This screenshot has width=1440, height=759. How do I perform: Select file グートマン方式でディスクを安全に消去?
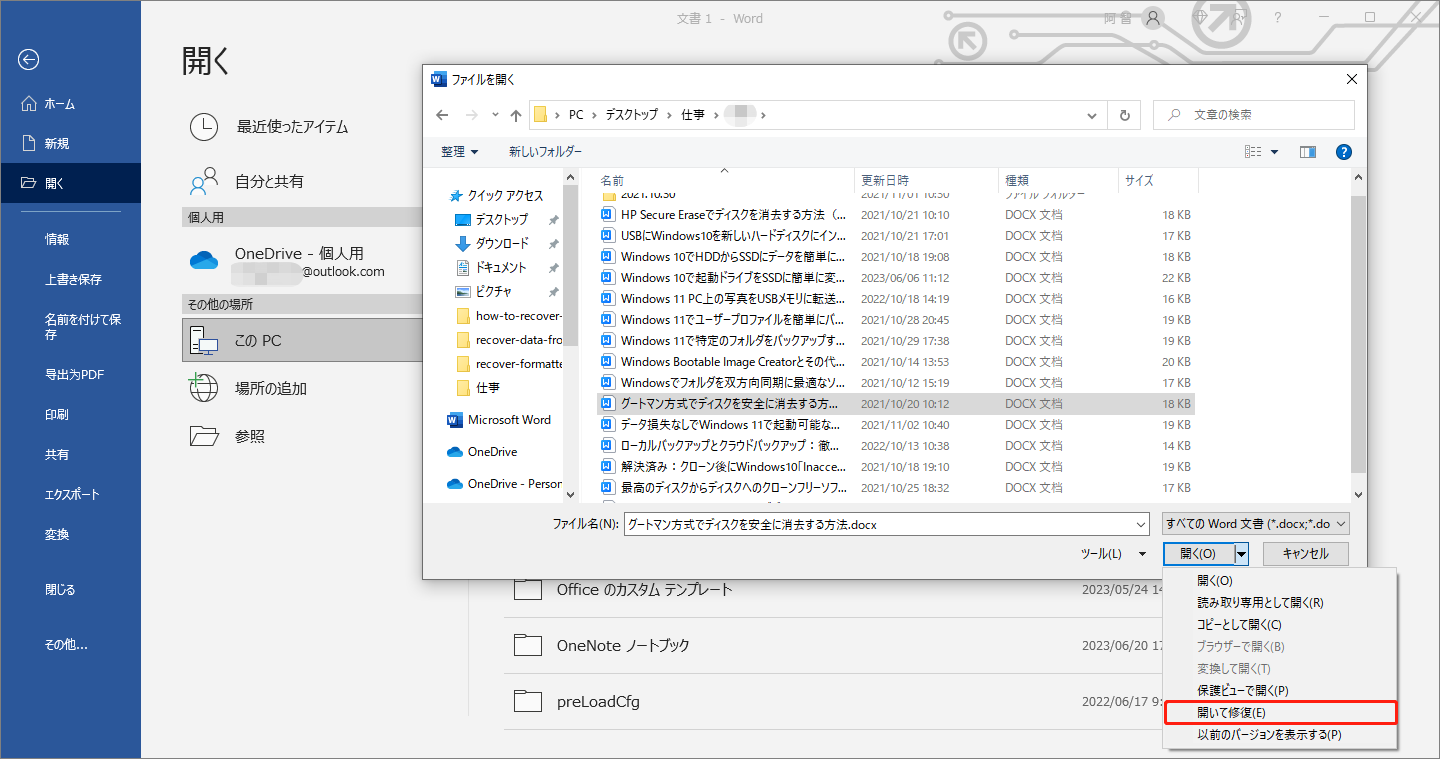pos(895,404)
